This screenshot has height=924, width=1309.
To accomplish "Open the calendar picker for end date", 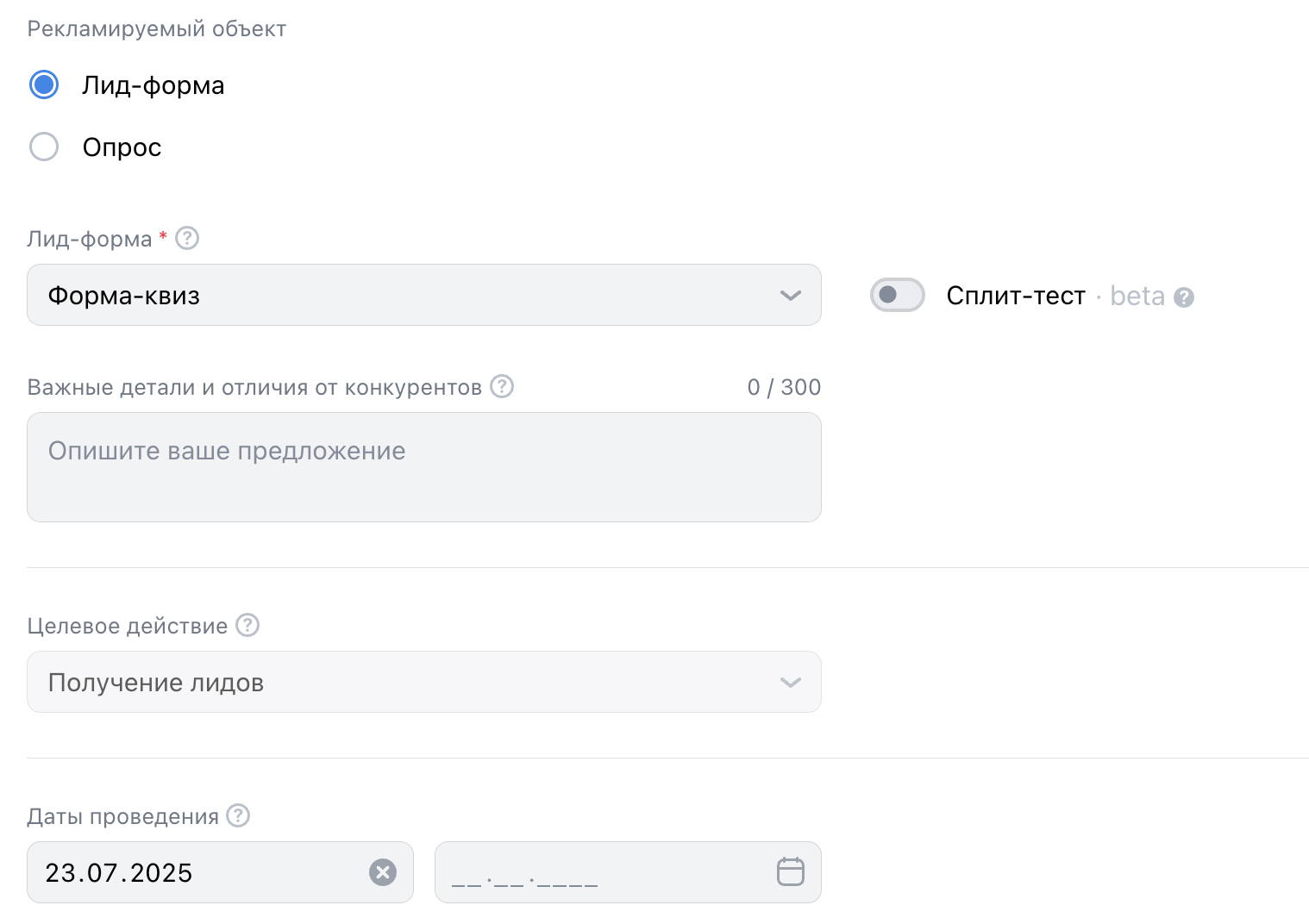I will coord(790,871).
